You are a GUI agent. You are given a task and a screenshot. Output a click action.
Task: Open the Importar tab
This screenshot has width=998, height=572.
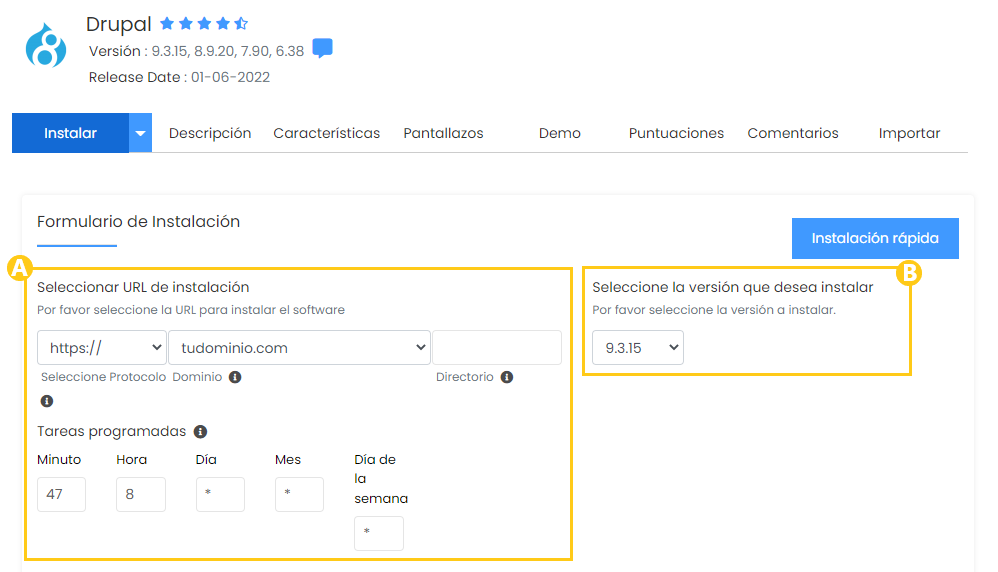(x=910, y=133)
